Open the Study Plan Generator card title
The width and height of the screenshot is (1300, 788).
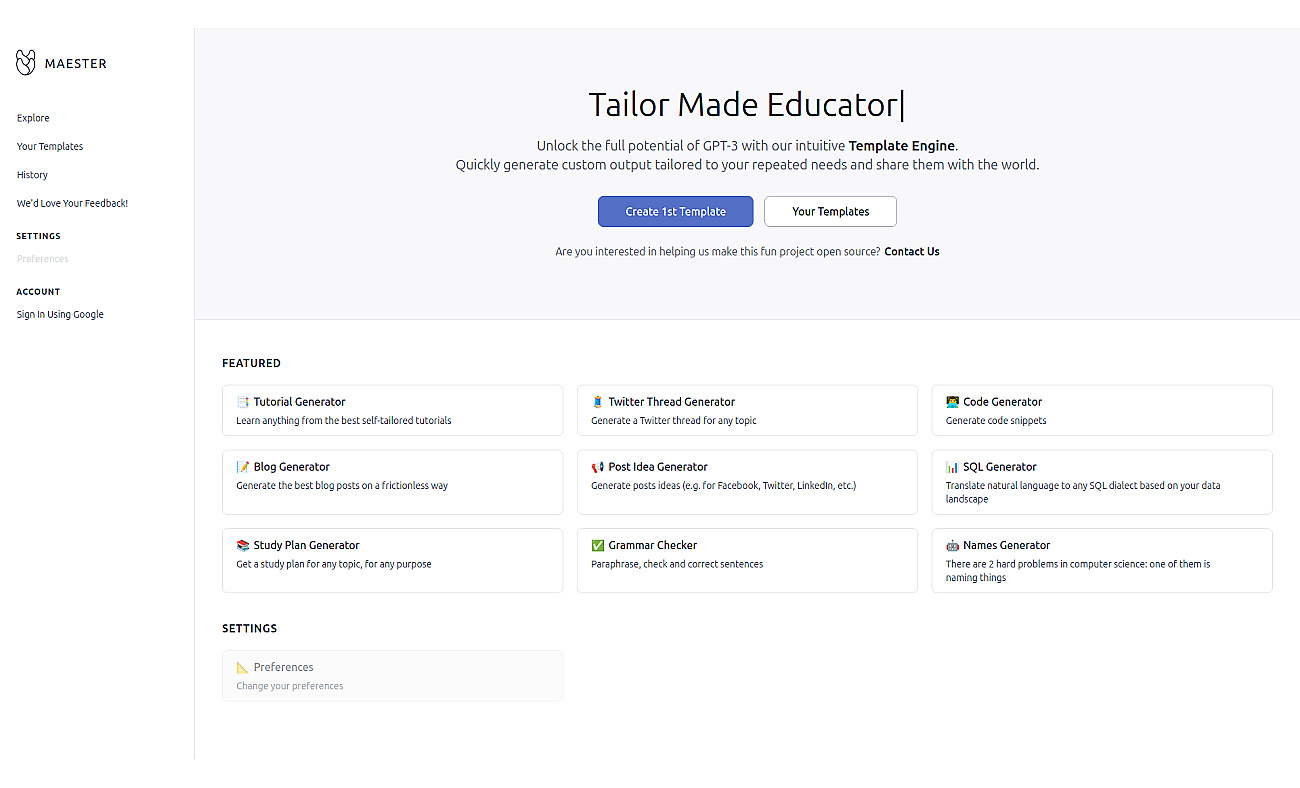coord(307,546)
